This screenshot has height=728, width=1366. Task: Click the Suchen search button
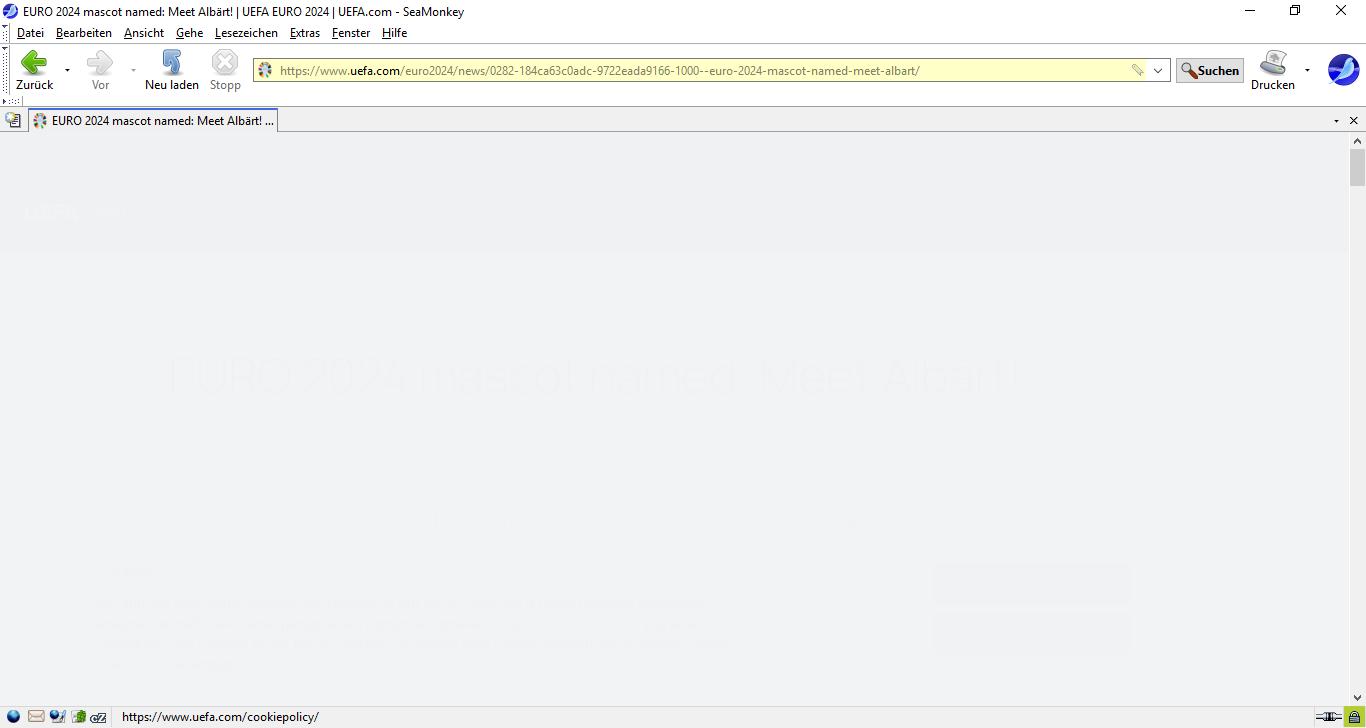click(x=1210, y=70)
